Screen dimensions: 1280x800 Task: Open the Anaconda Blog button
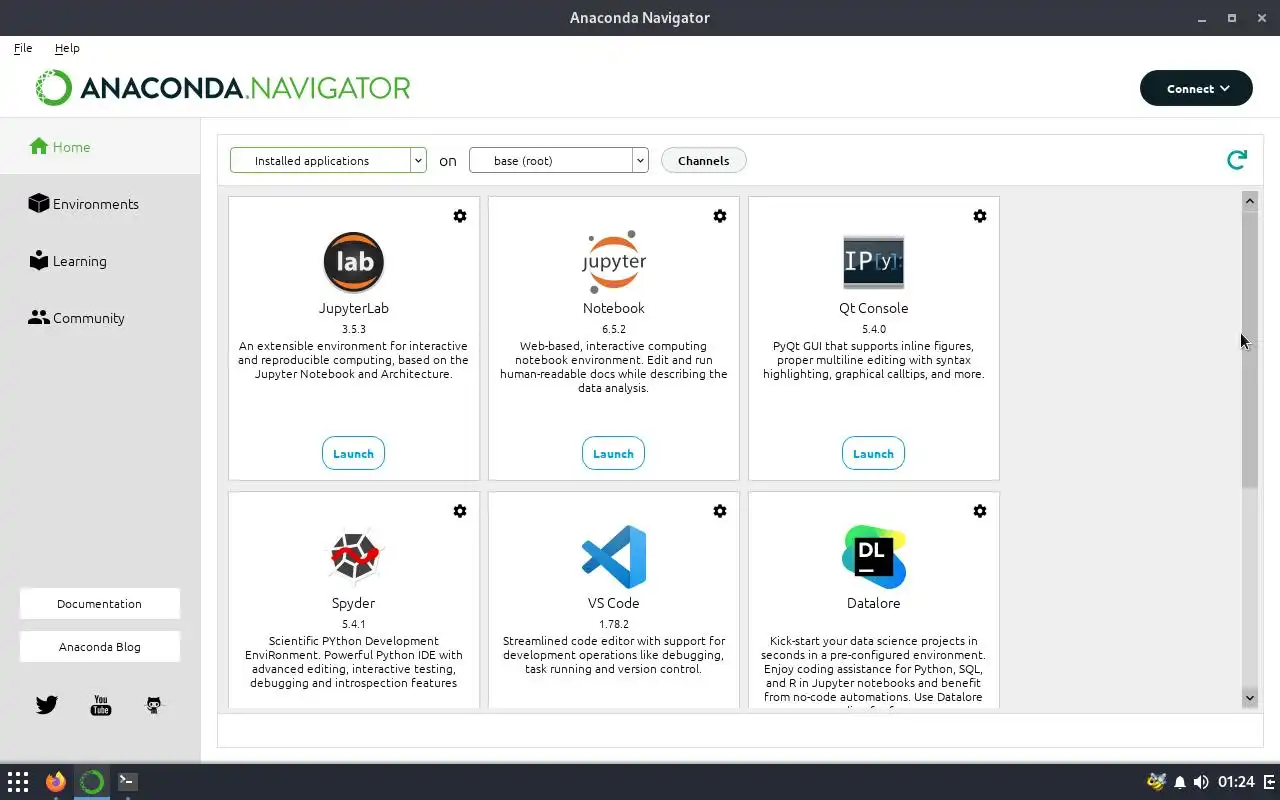(x=100, y=647)
